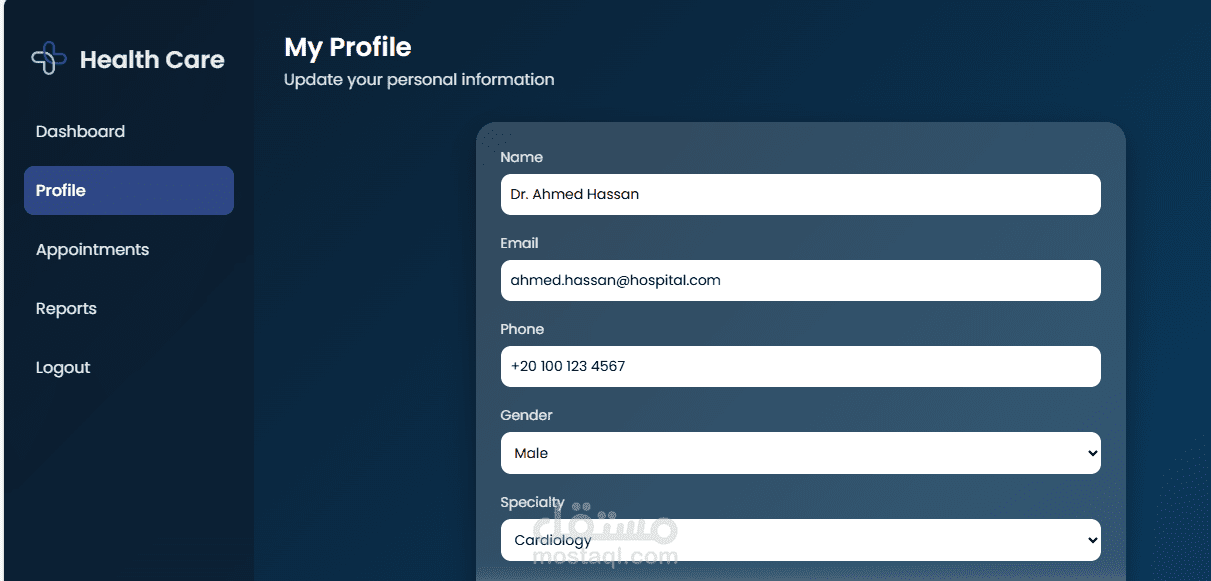Click the Email field label
Image resolution: width=1211 pixels, height=581 pixels.
point(519,243)
